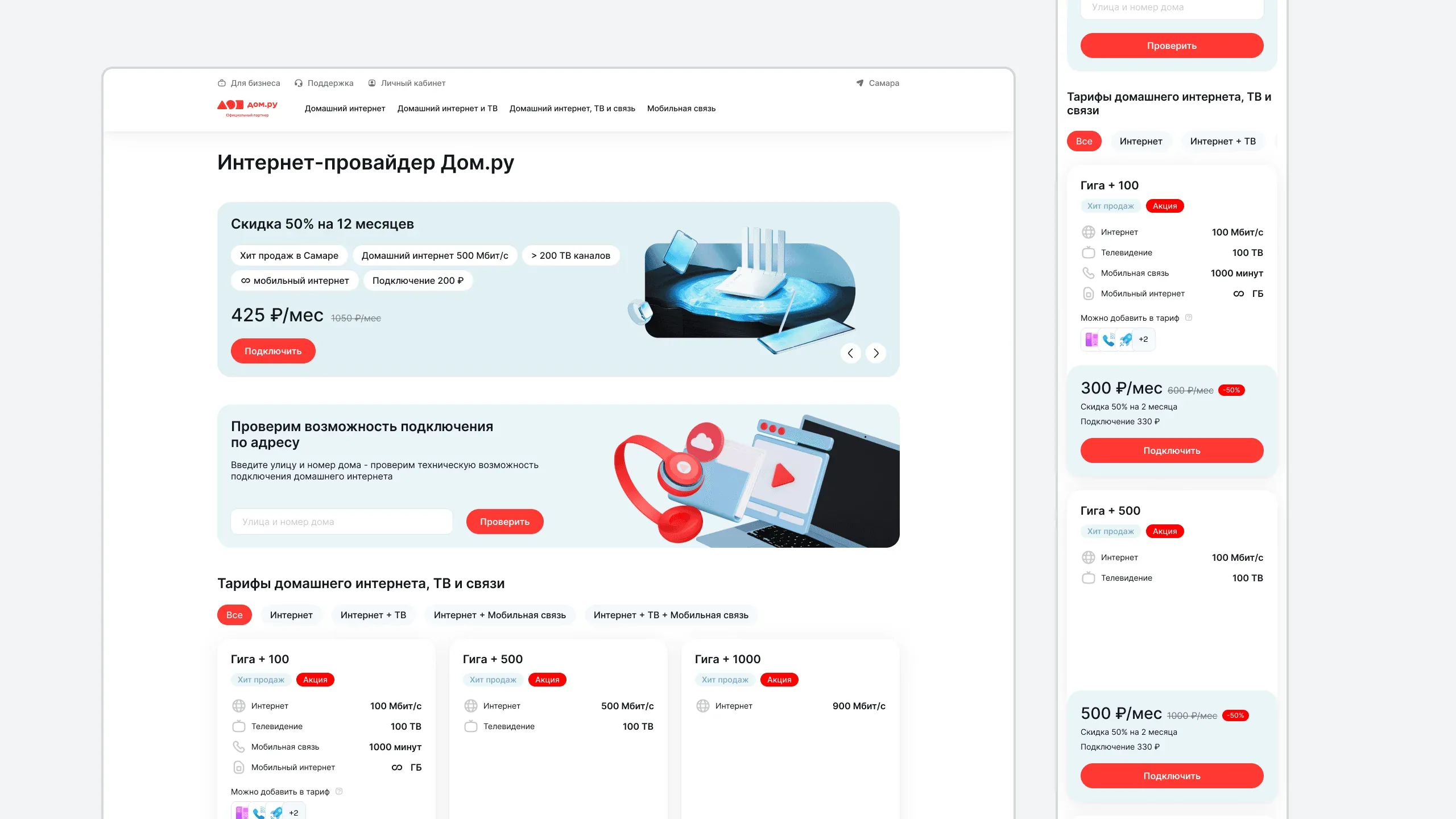Click the TV icon in the desktop Гига + 500 card
This screenshot has width=1456, height=819.
pos(471,726)
